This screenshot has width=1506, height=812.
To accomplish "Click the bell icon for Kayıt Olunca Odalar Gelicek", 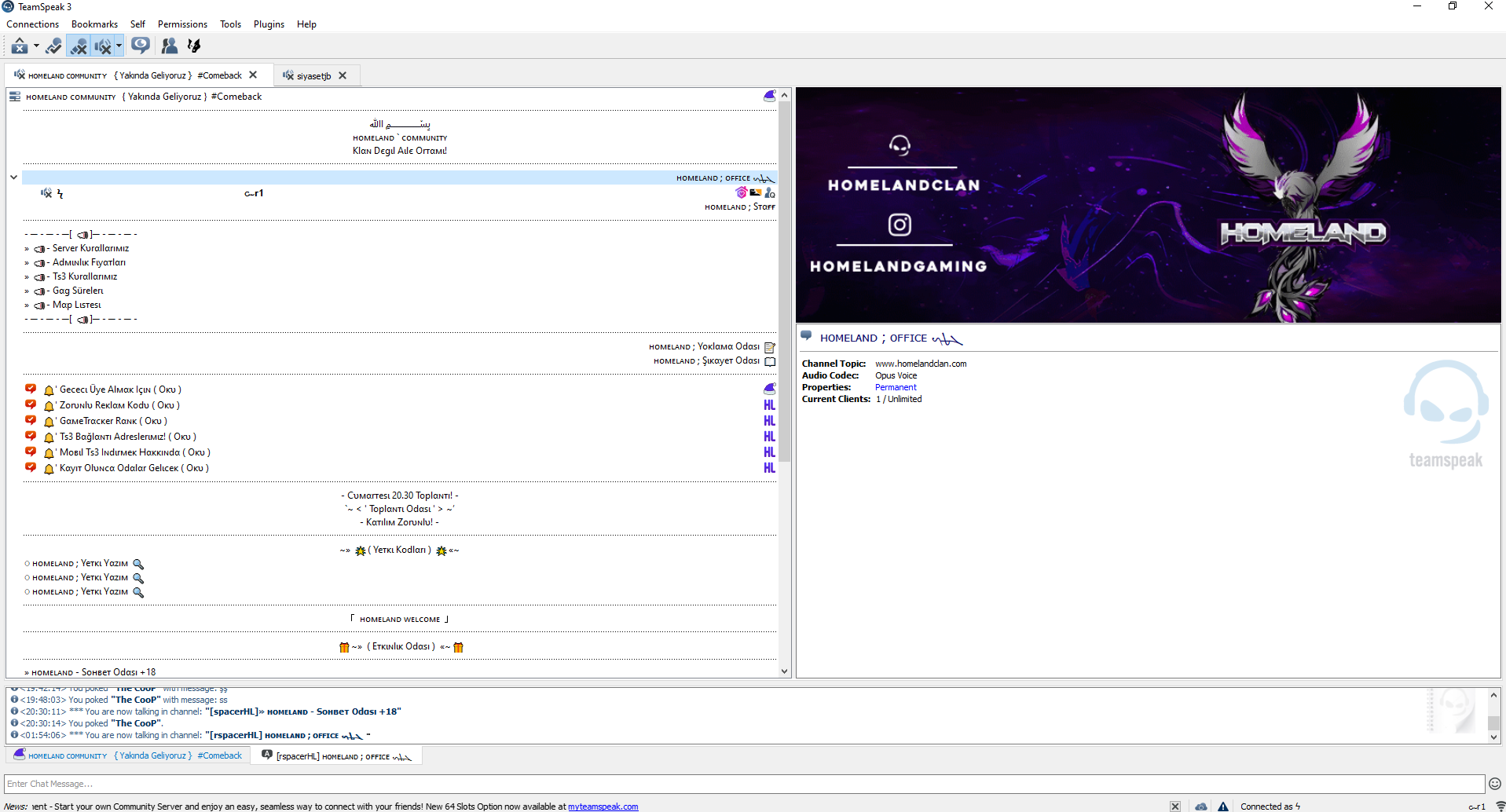I will pos(49,469).
